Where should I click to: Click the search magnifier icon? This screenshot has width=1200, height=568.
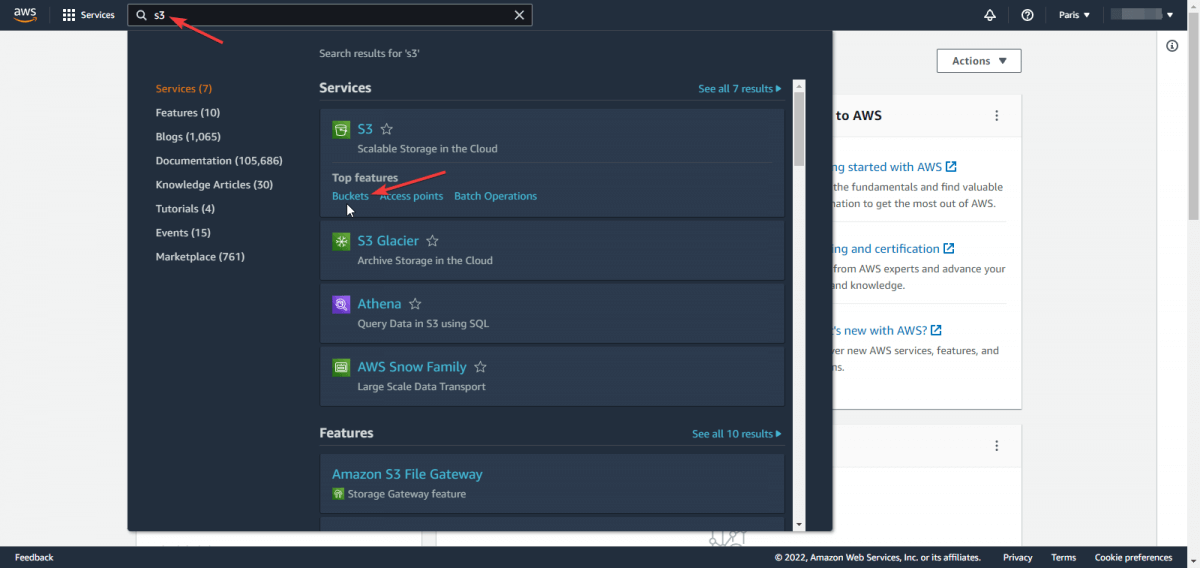pyautogui.click(x=142, y=15)
